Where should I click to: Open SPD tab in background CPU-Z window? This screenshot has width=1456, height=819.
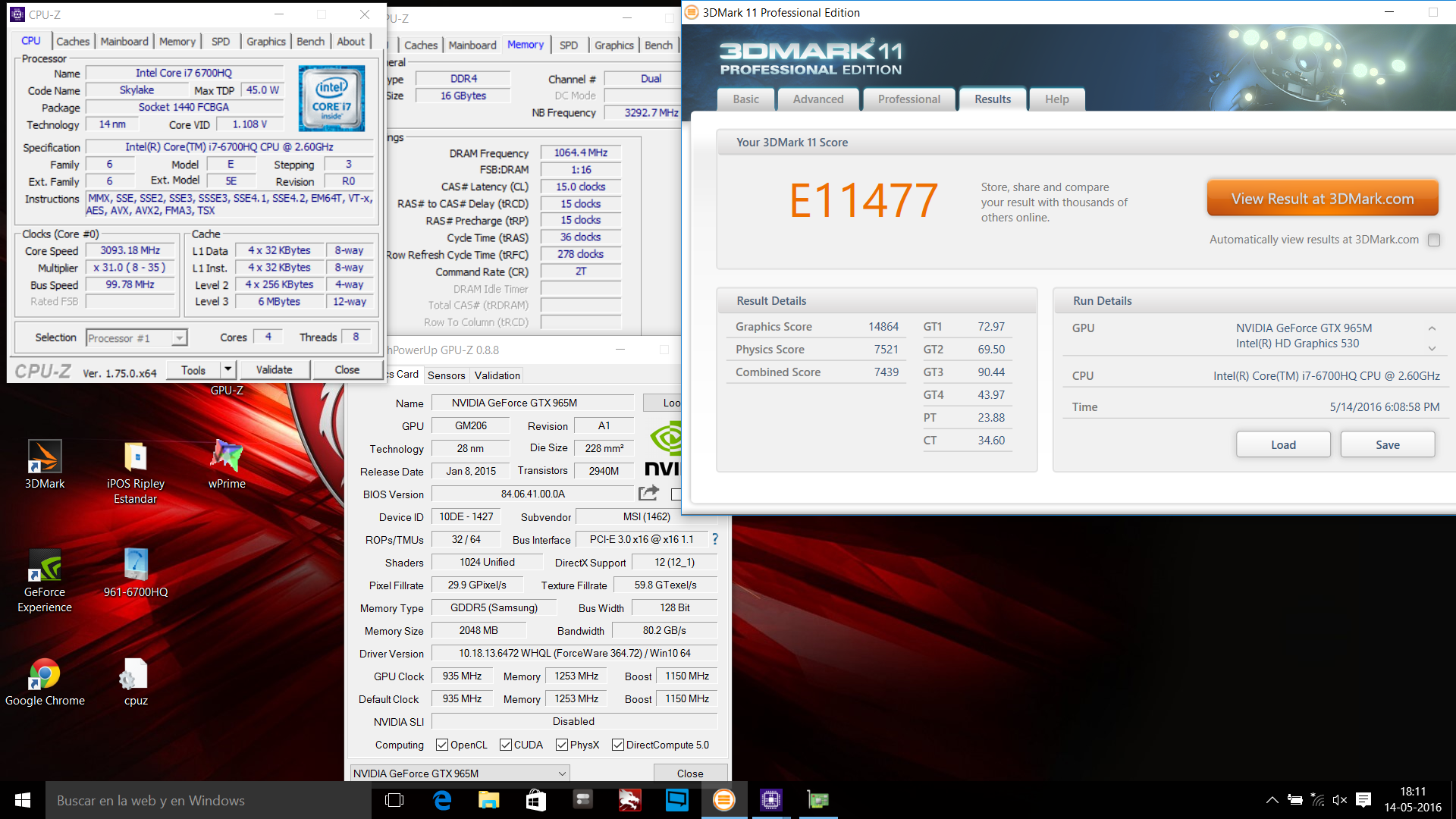click(569, 45)
